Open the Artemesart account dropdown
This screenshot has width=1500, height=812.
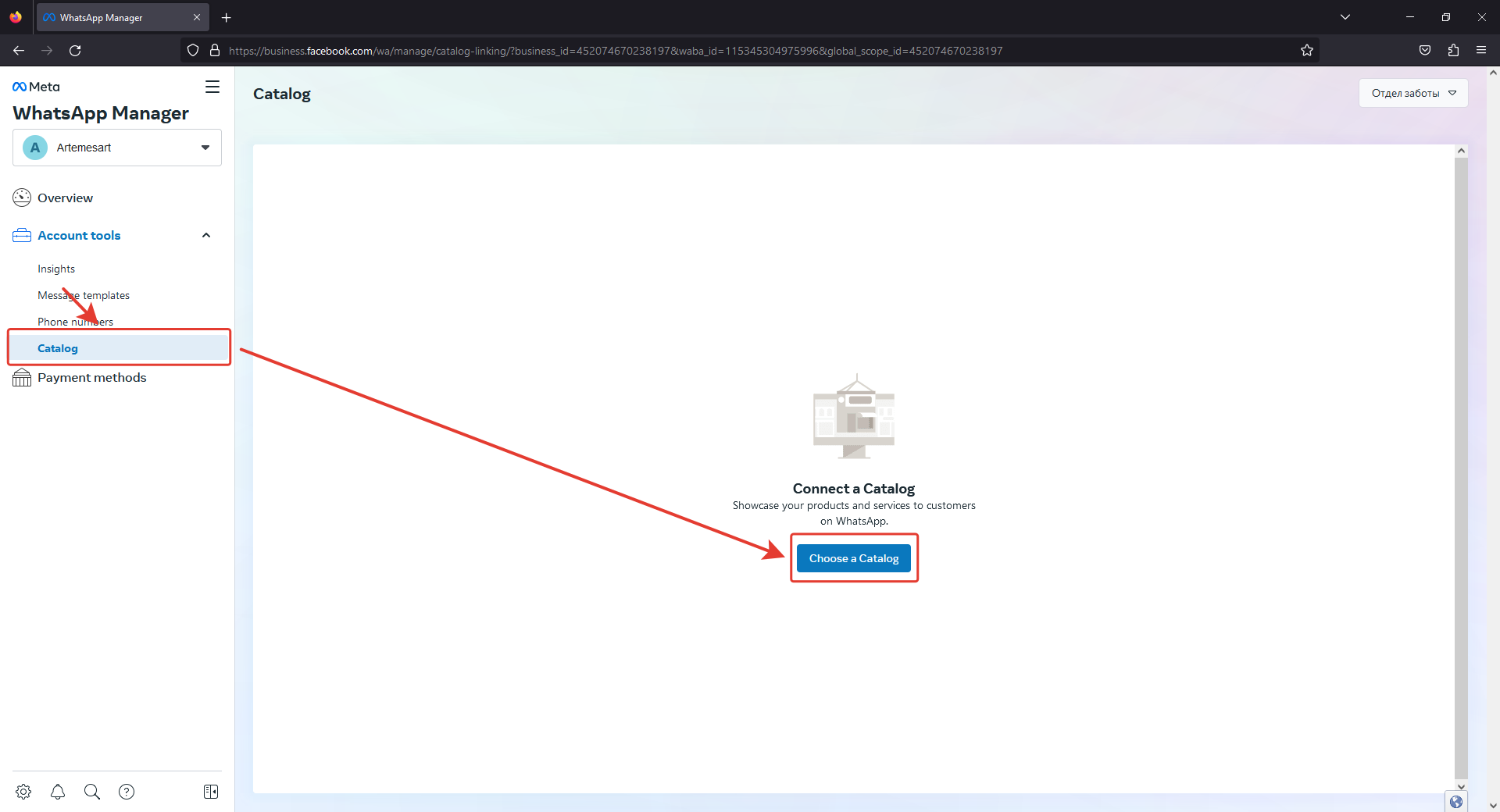coord(117,148)
